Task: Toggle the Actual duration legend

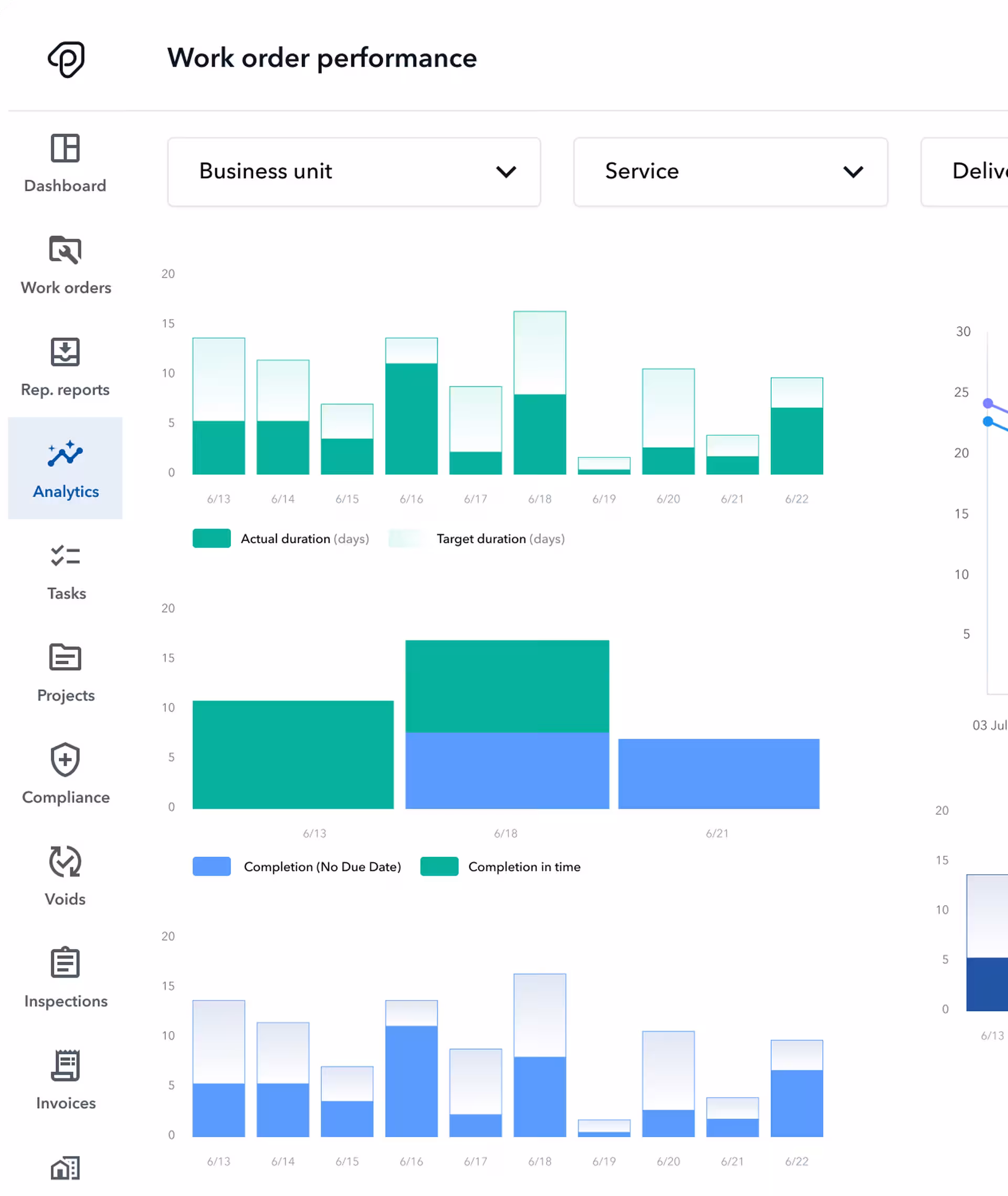Action: click(x=212, y=538)
